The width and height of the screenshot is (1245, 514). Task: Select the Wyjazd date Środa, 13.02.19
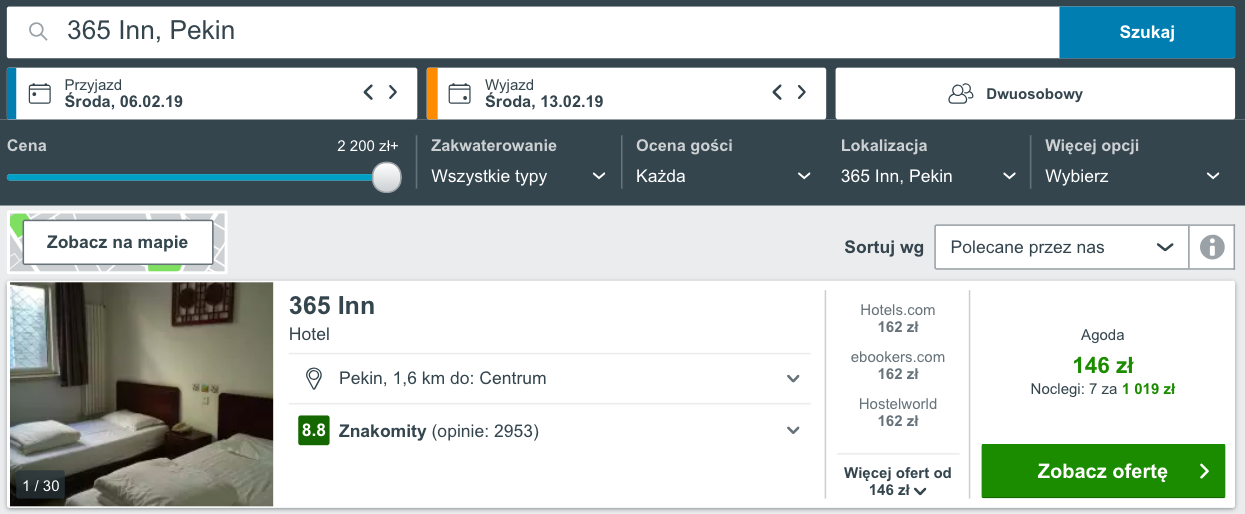click(x=544, y=102)
